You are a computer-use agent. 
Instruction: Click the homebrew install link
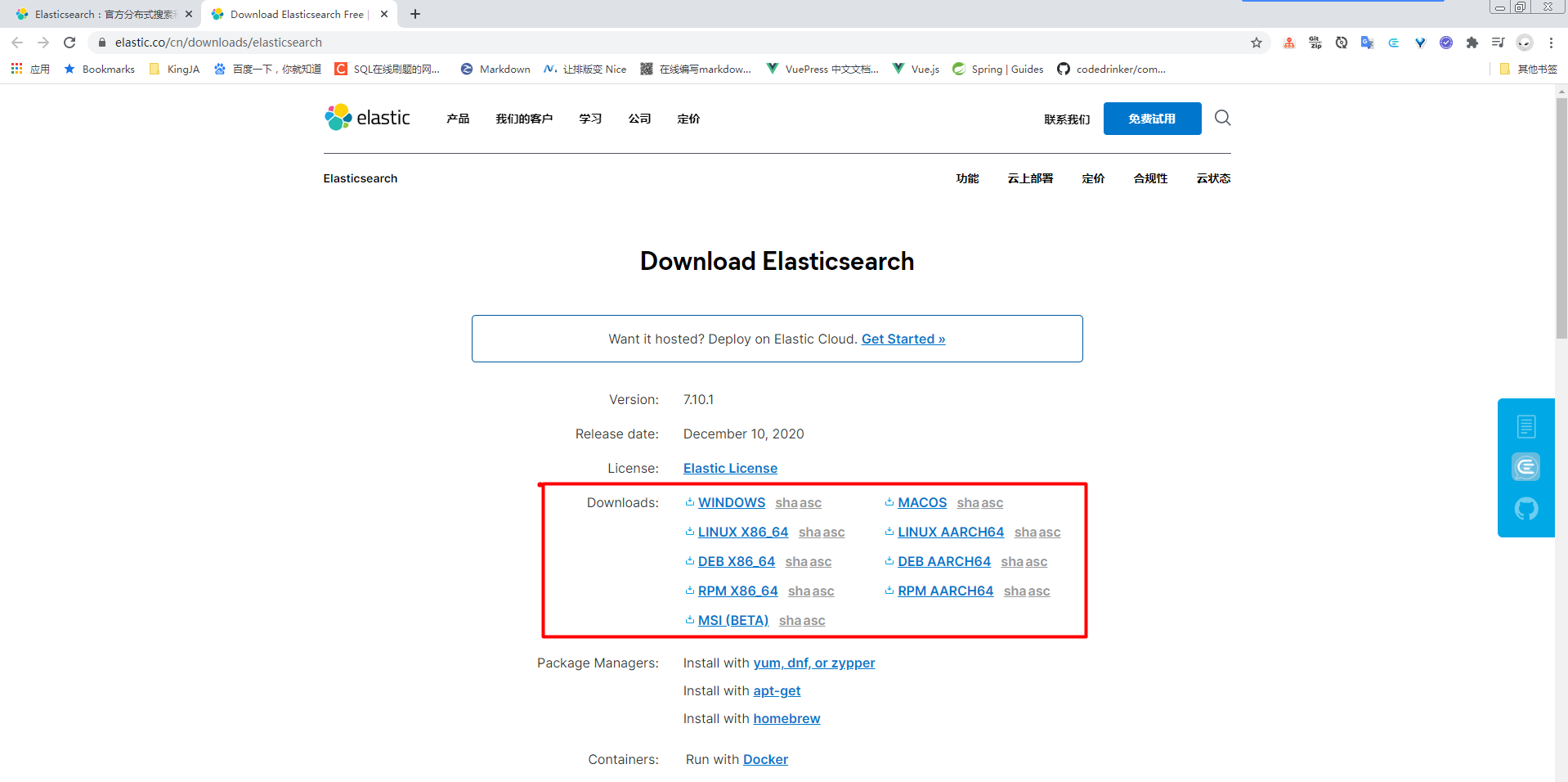tap(786, 718)
